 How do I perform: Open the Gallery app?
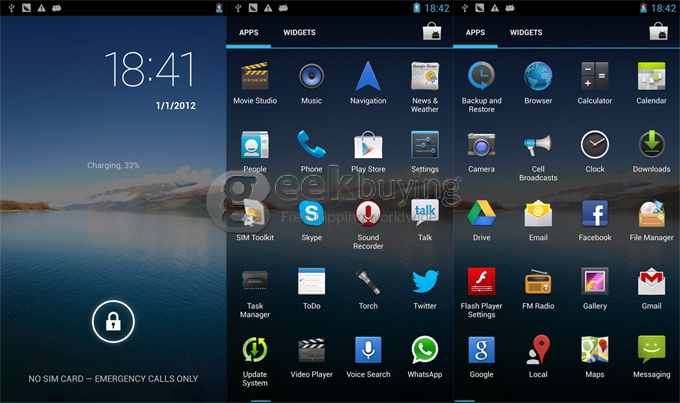pos(595,282)
